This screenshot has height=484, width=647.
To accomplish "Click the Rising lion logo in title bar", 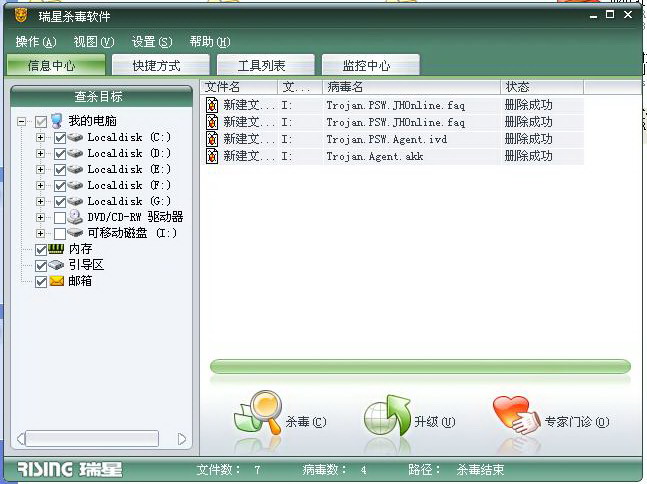I will pos(21,16).
